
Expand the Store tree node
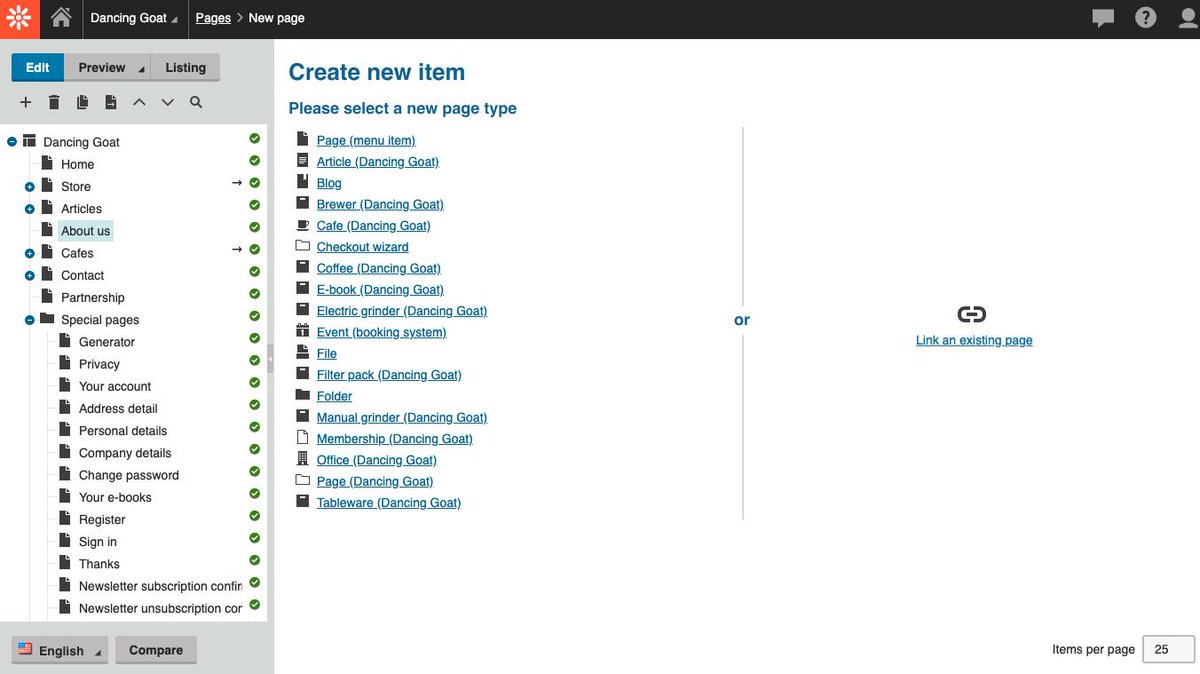pyautogui.click(x=30, y=187)
